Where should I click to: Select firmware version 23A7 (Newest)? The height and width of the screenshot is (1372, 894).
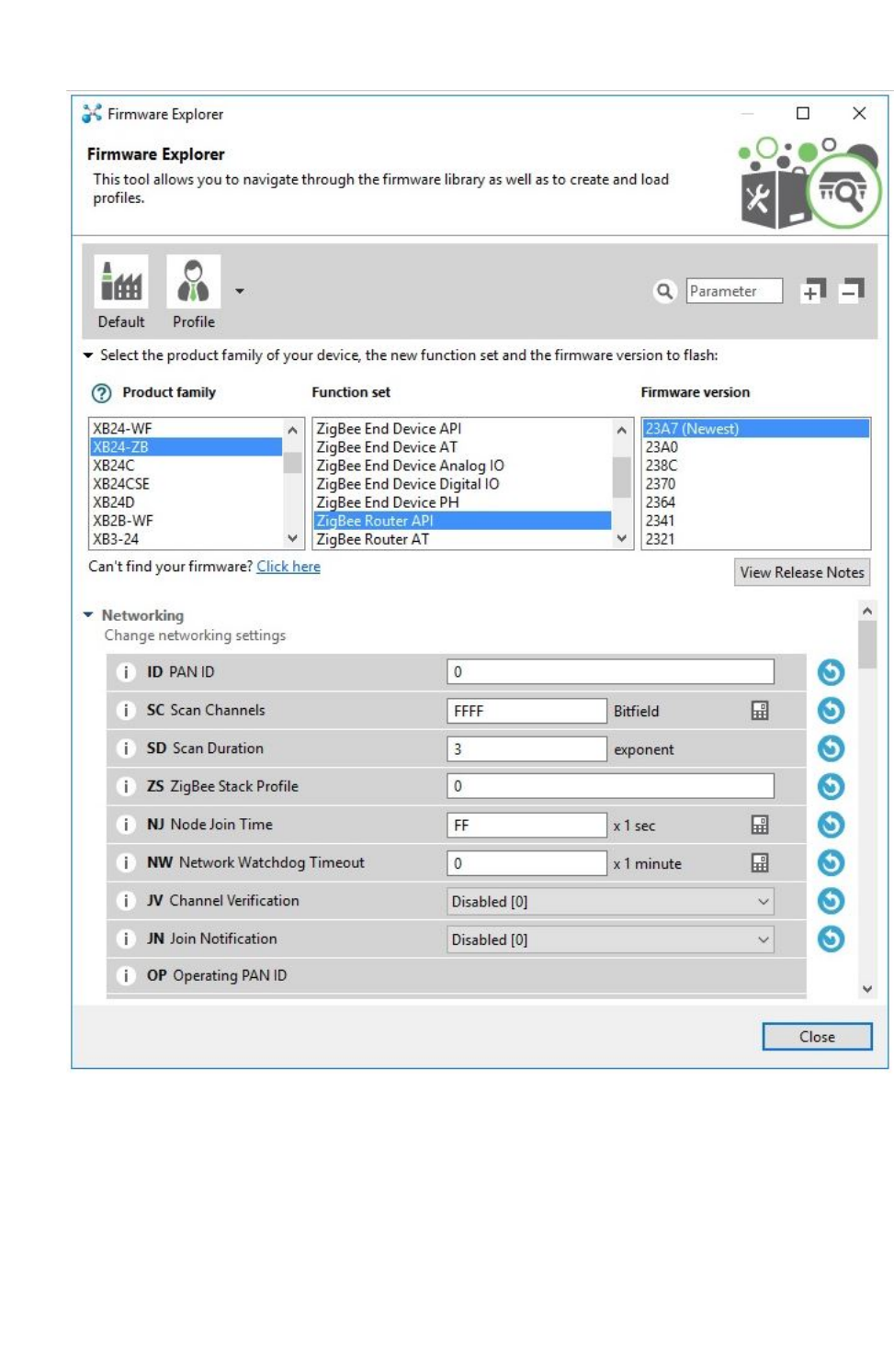[x=755, y=429]
